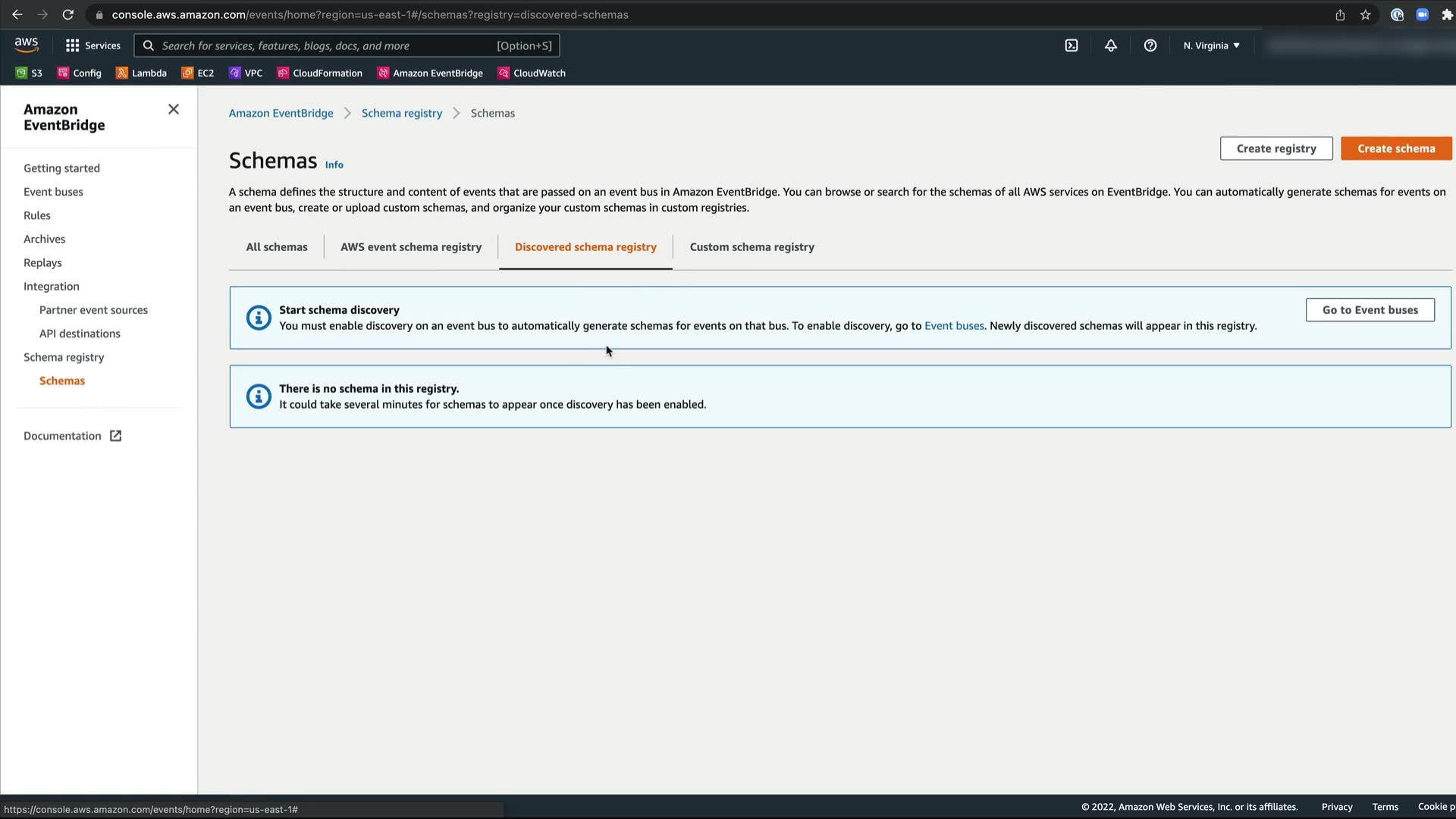Open the CloudFormation bookmark shortcut
1456x819 pixels.
[319, 73]
